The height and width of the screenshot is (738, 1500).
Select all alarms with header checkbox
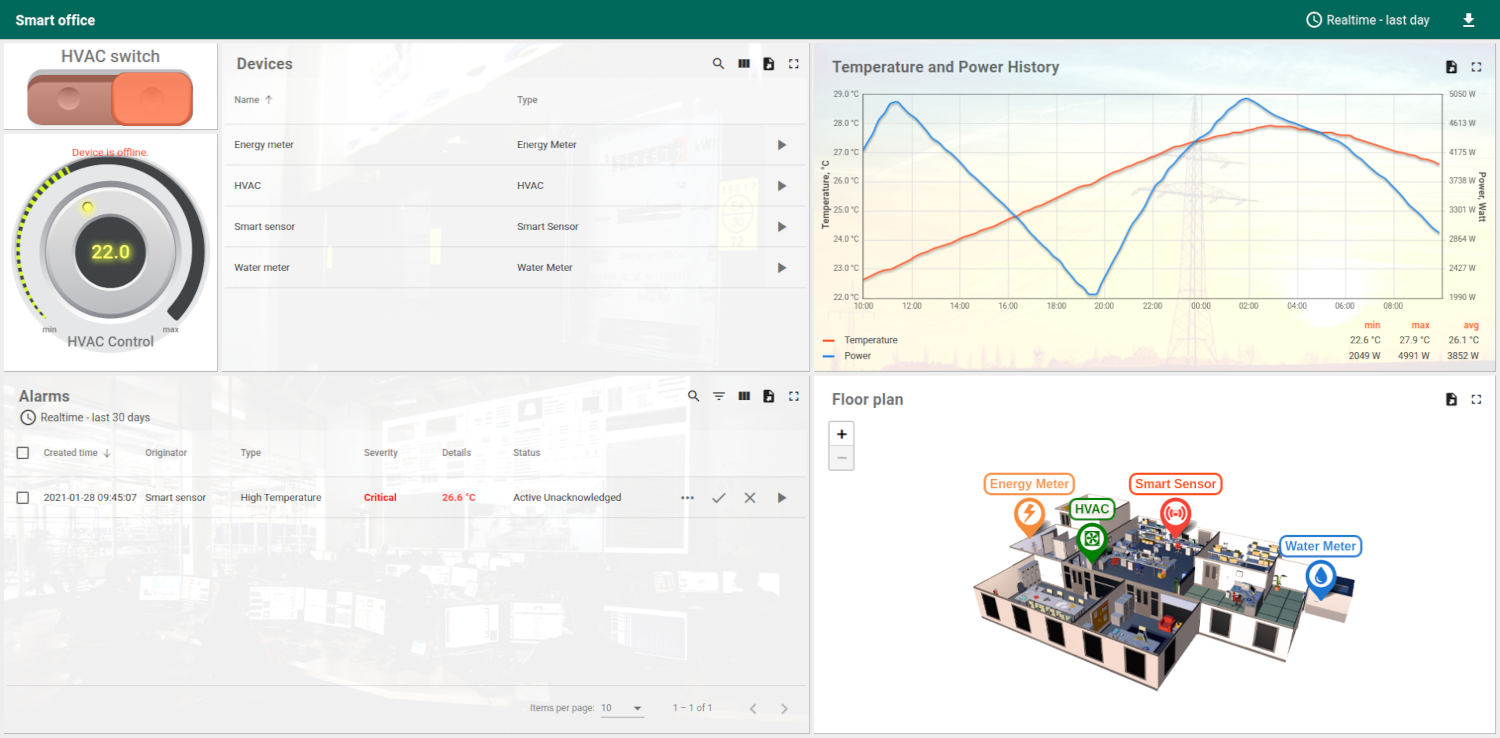23,453
